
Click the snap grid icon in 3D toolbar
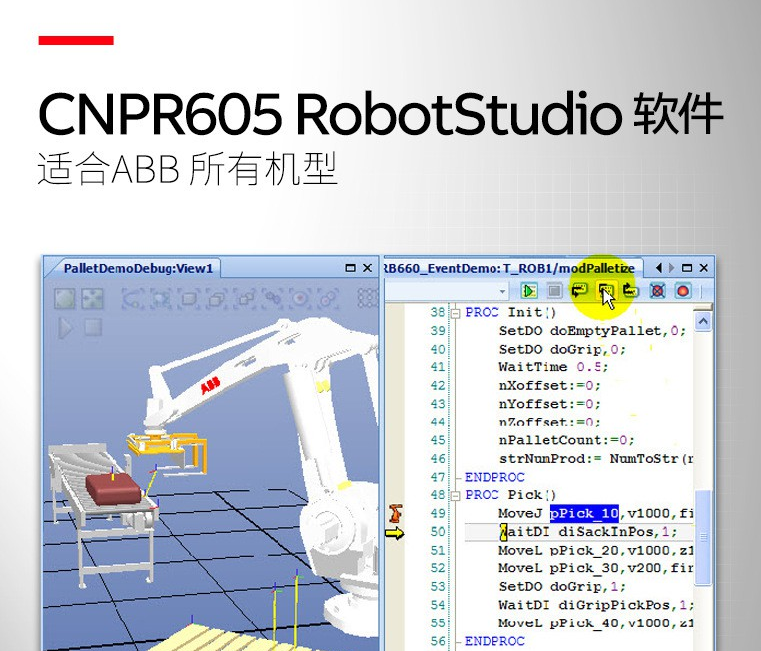[367, 299]
